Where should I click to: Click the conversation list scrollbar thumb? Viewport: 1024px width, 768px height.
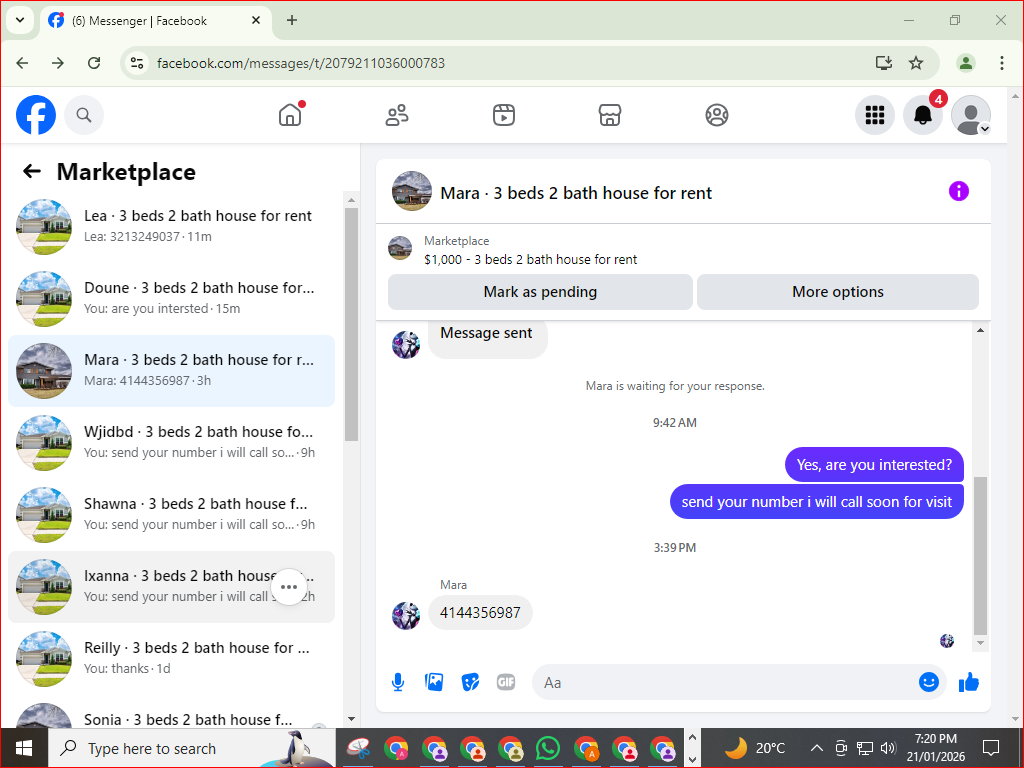tap(351, 325)
